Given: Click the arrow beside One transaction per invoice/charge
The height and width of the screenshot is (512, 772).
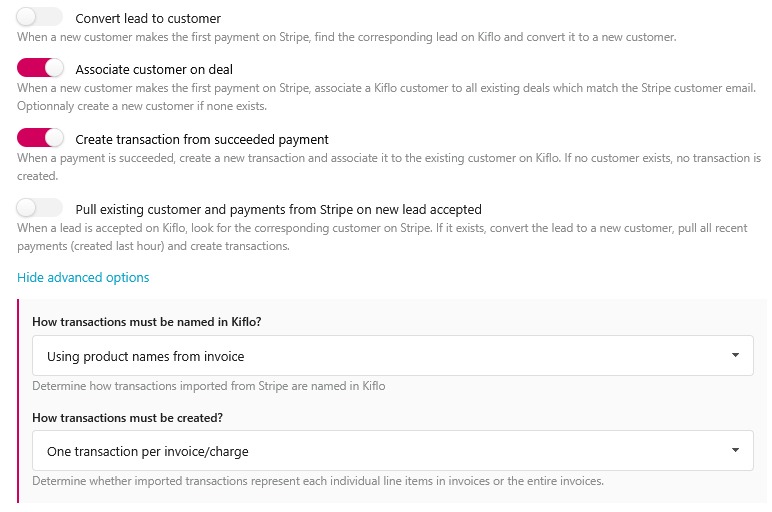Looking at the screenshot, I should (x=735, y=450).
